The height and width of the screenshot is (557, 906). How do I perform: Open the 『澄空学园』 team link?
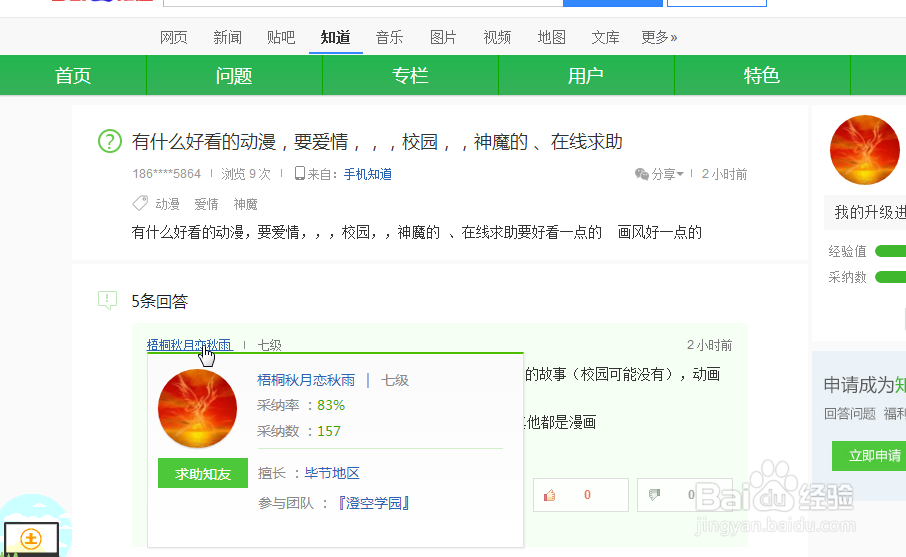pos(373,503)
